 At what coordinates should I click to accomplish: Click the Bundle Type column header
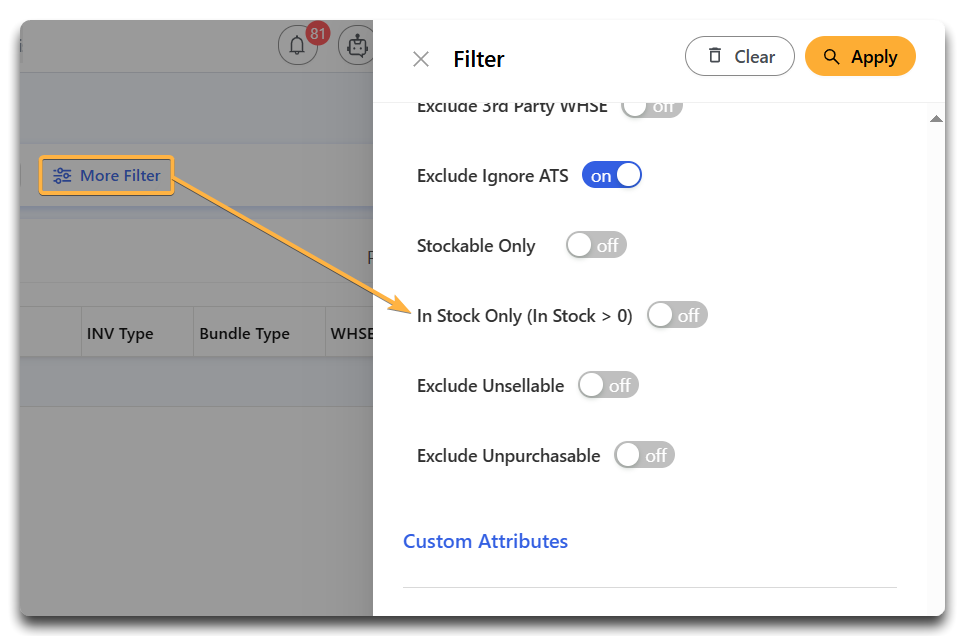(x=244, y=333)
